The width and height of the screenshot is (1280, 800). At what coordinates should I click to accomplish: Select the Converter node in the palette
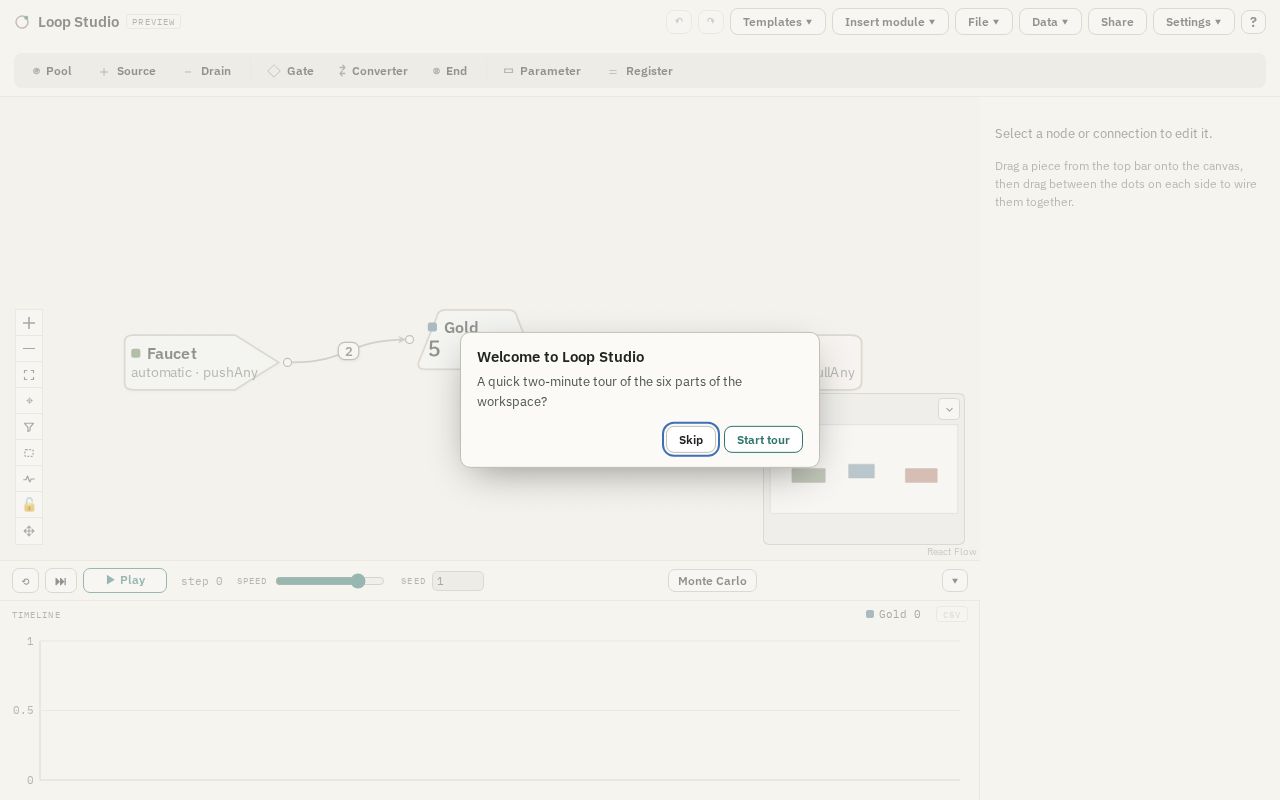(373, 71)
